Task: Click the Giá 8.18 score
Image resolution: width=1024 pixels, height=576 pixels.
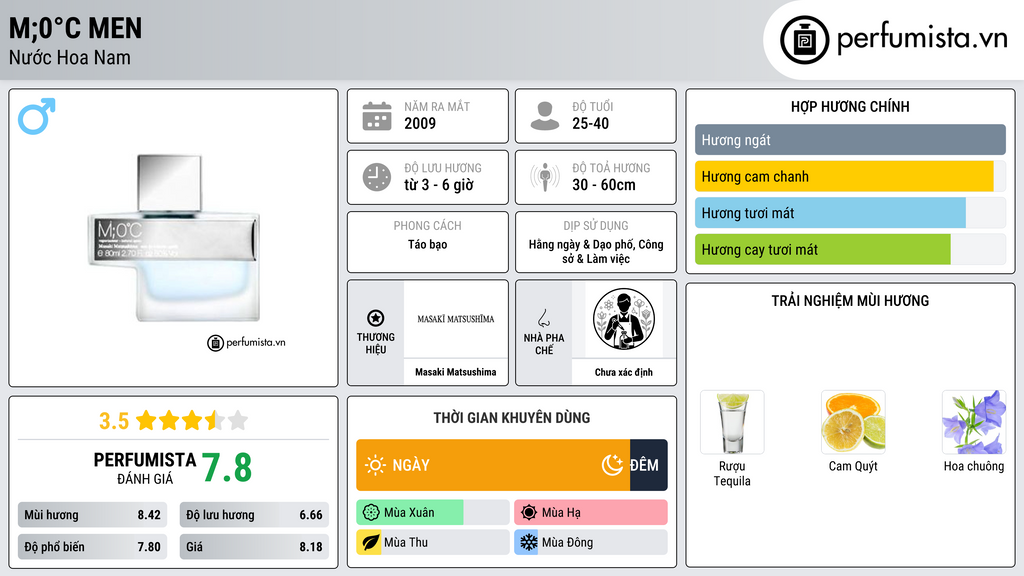Action: point(254,547)
